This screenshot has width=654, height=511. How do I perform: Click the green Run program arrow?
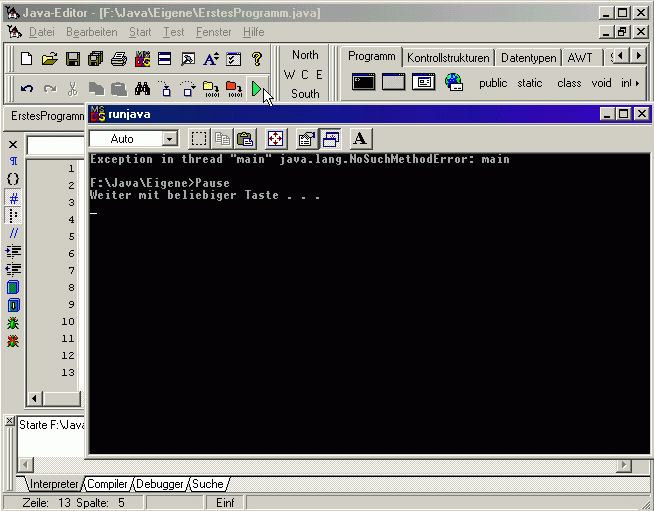coord(256,90)
